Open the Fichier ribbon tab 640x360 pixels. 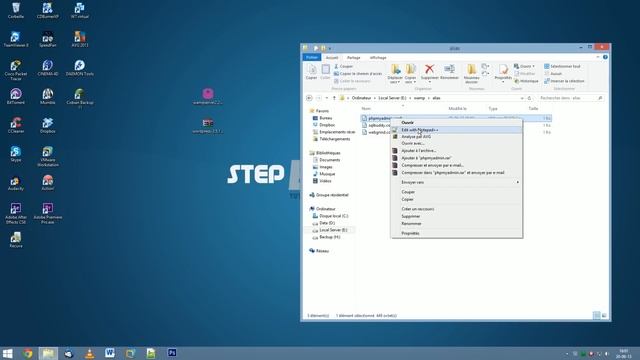312,58
